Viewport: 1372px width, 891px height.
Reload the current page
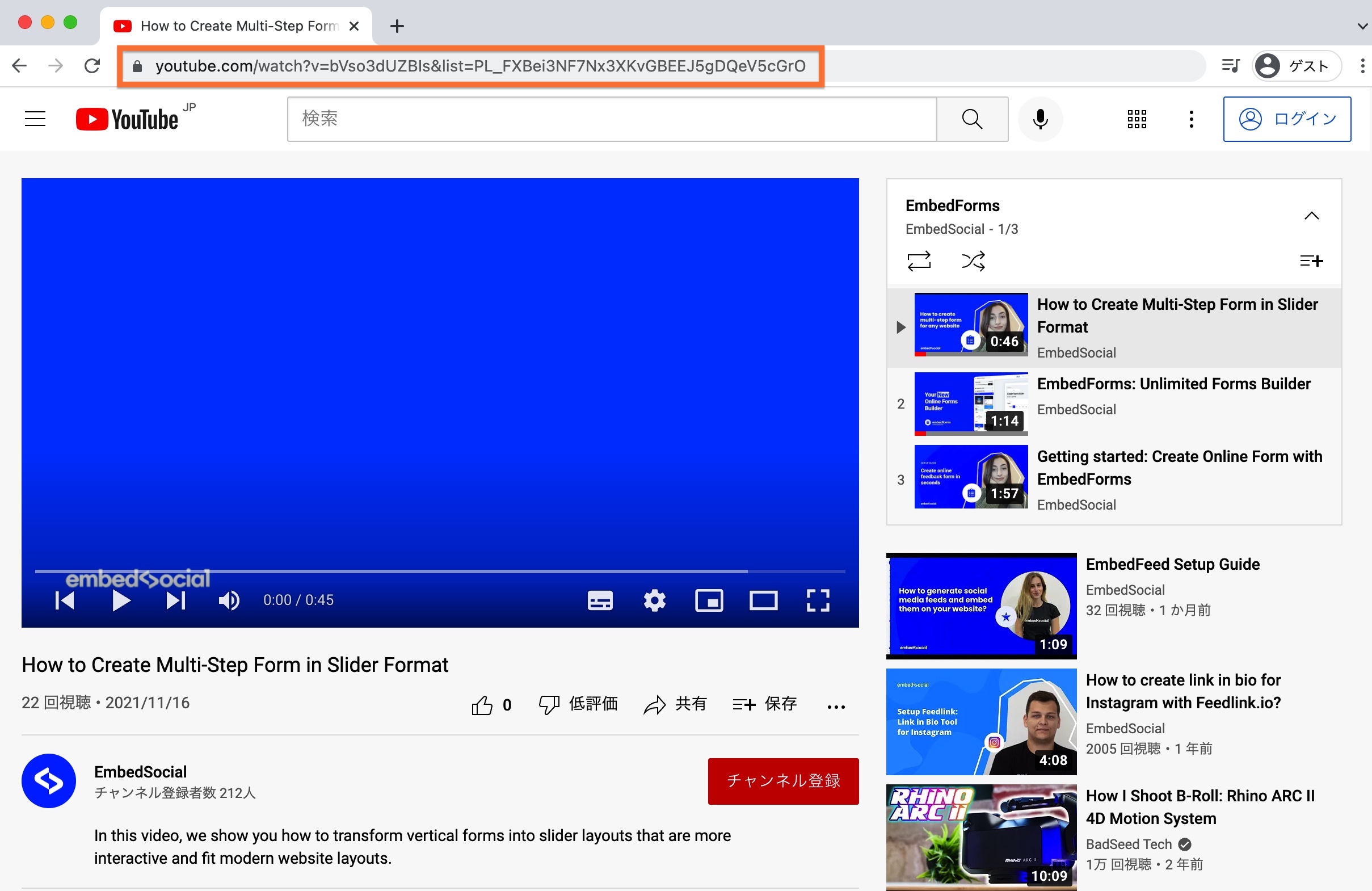point(92,66)
